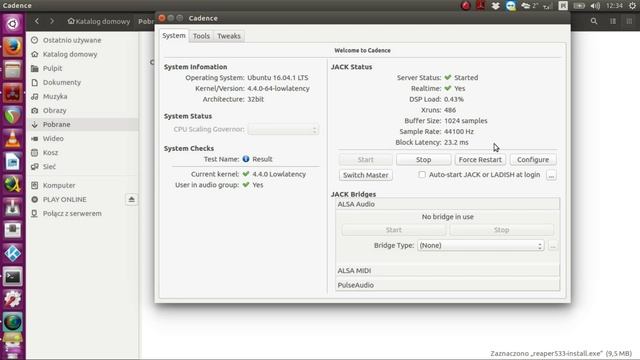The height and width of the screenshot is (360, 640).
Task: Click the Result info icon in System Checks
Action: coord(246,159)
